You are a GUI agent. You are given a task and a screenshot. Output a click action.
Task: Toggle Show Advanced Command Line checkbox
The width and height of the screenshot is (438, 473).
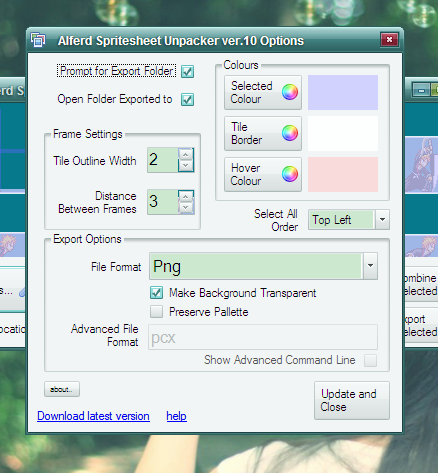pos(370,360)
